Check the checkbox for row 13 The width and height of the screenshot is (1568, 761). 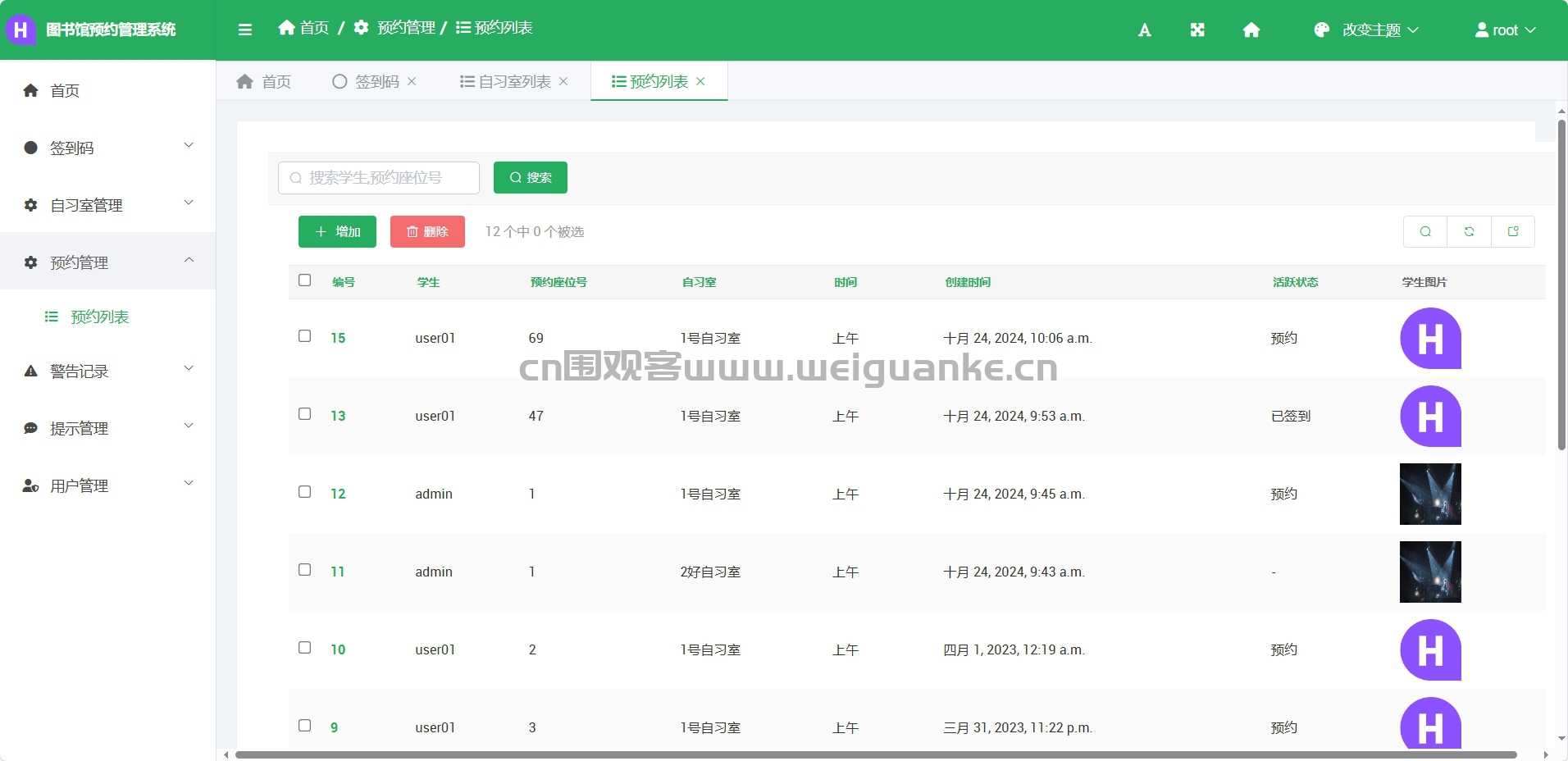tap(305, 414)
